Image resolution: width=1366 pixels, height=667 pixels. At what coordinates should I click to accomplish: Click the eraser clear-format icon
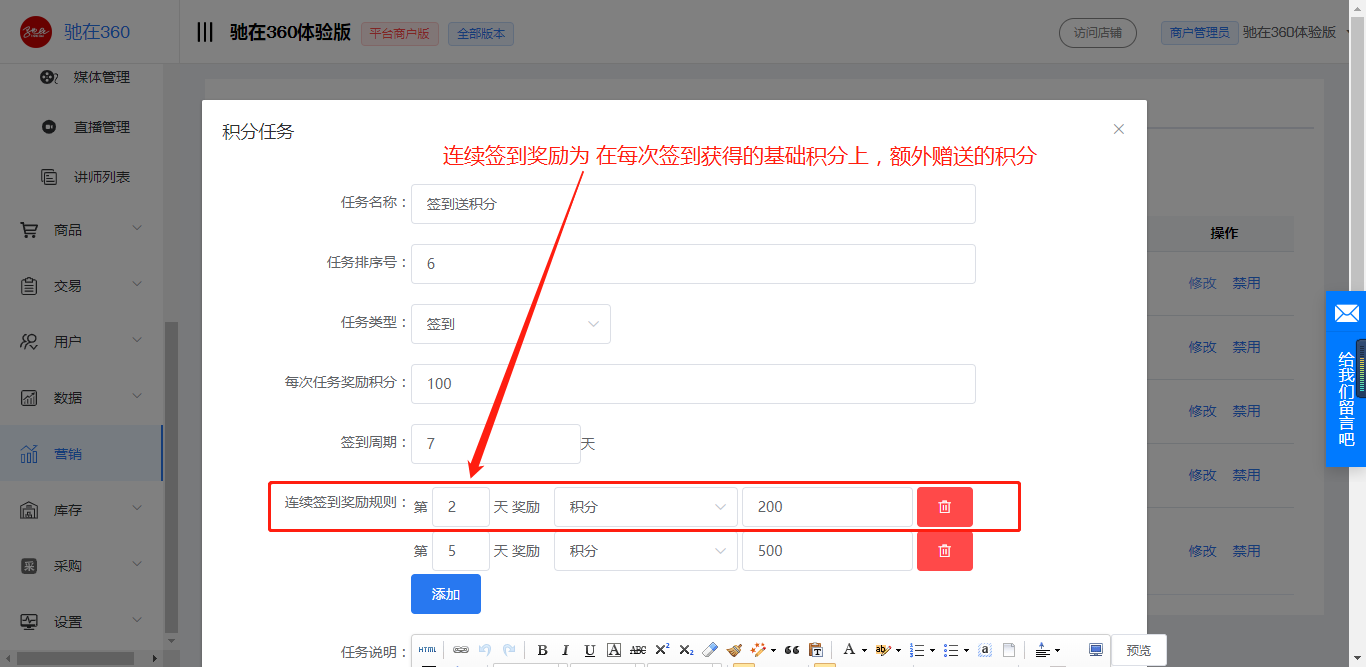(x=710, y=650)
